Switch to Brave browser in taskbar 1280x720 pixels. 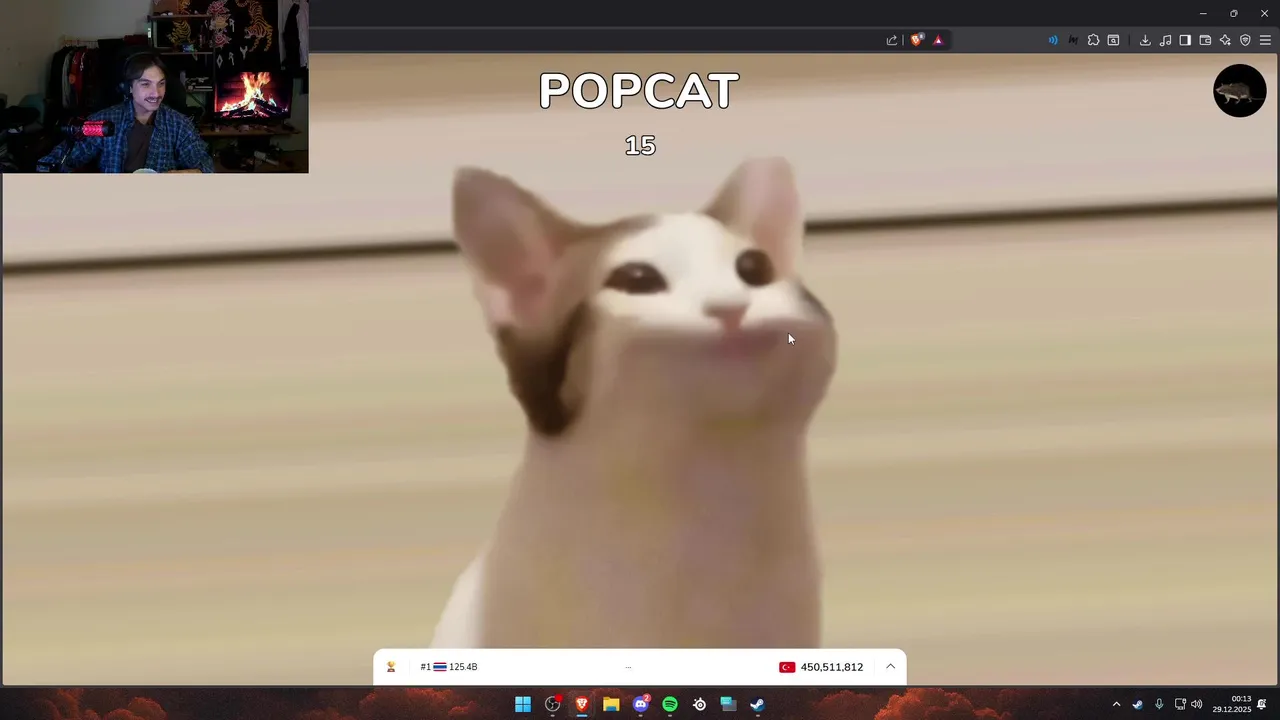[581, 704]
